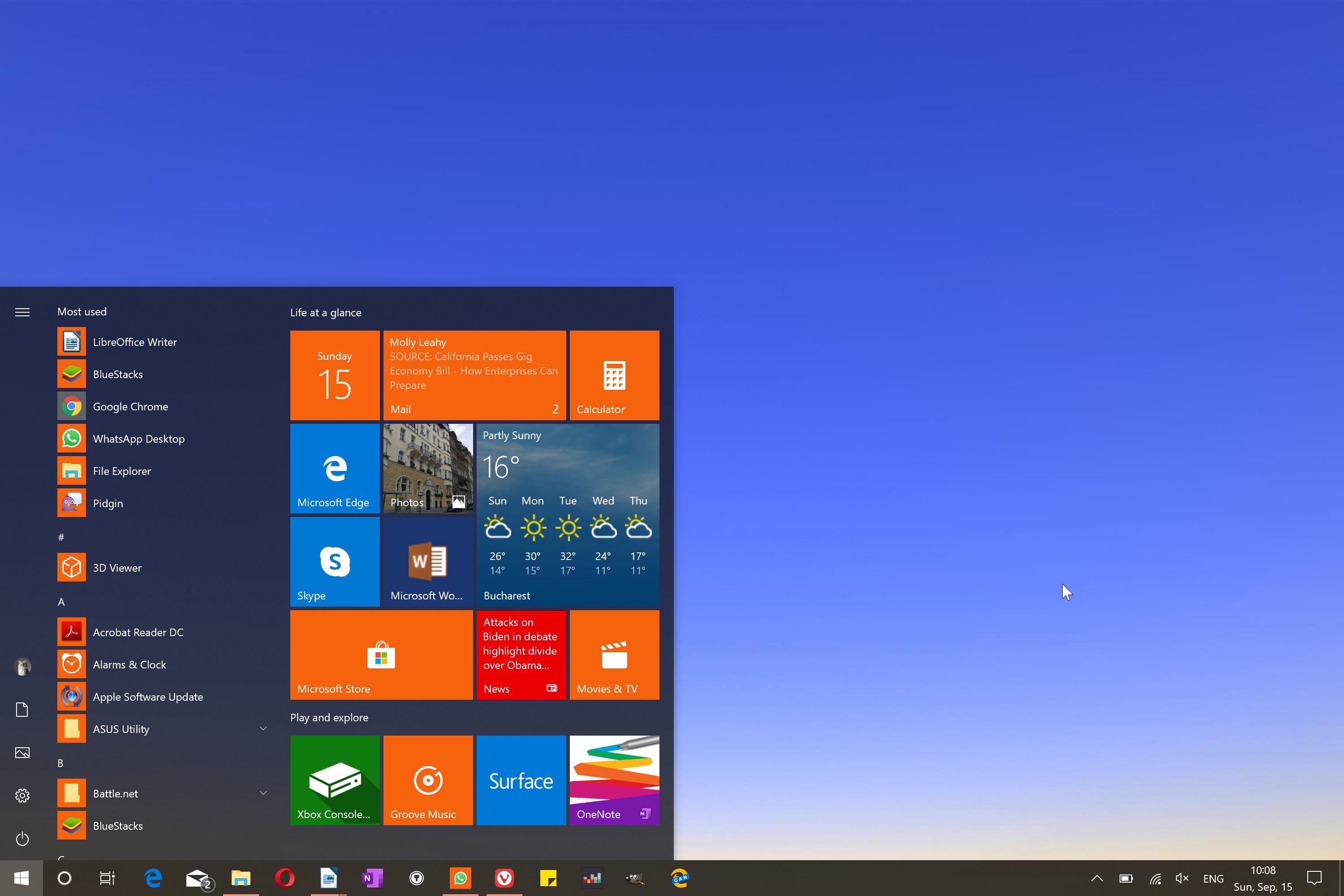Open File Explorer in the taskbar
The width and height of the screenshot is (1344, 896).
point(241,878)
